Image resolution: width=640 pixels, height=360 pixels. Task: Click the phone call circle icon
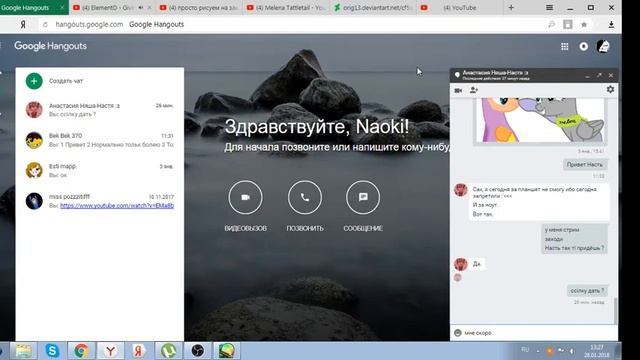tap(305, 197)
